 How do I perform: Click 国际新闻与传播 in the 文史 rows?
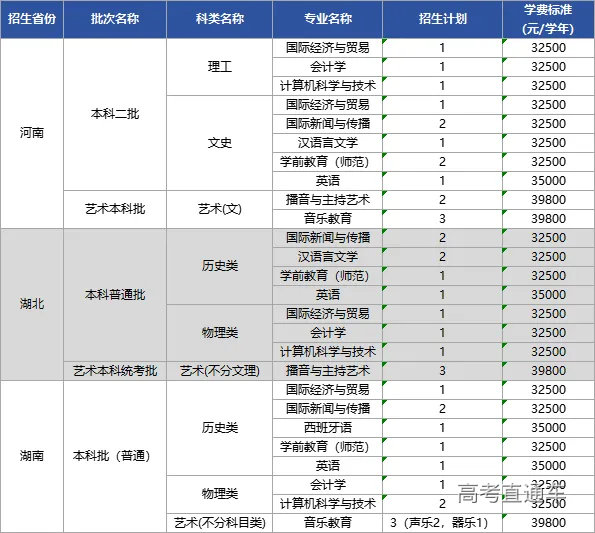(327, 124)
